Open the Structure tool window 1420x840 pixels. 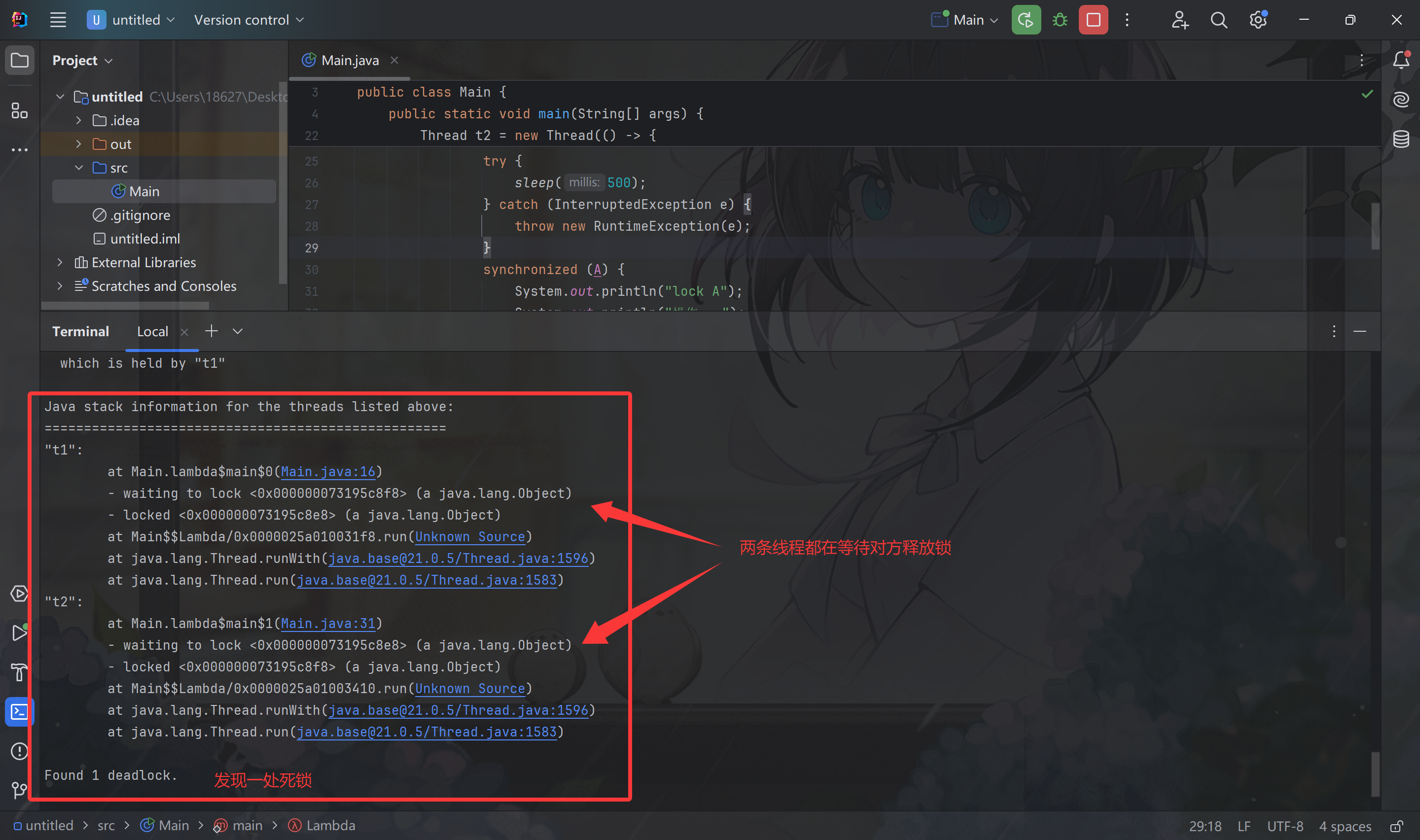(19, 110)
